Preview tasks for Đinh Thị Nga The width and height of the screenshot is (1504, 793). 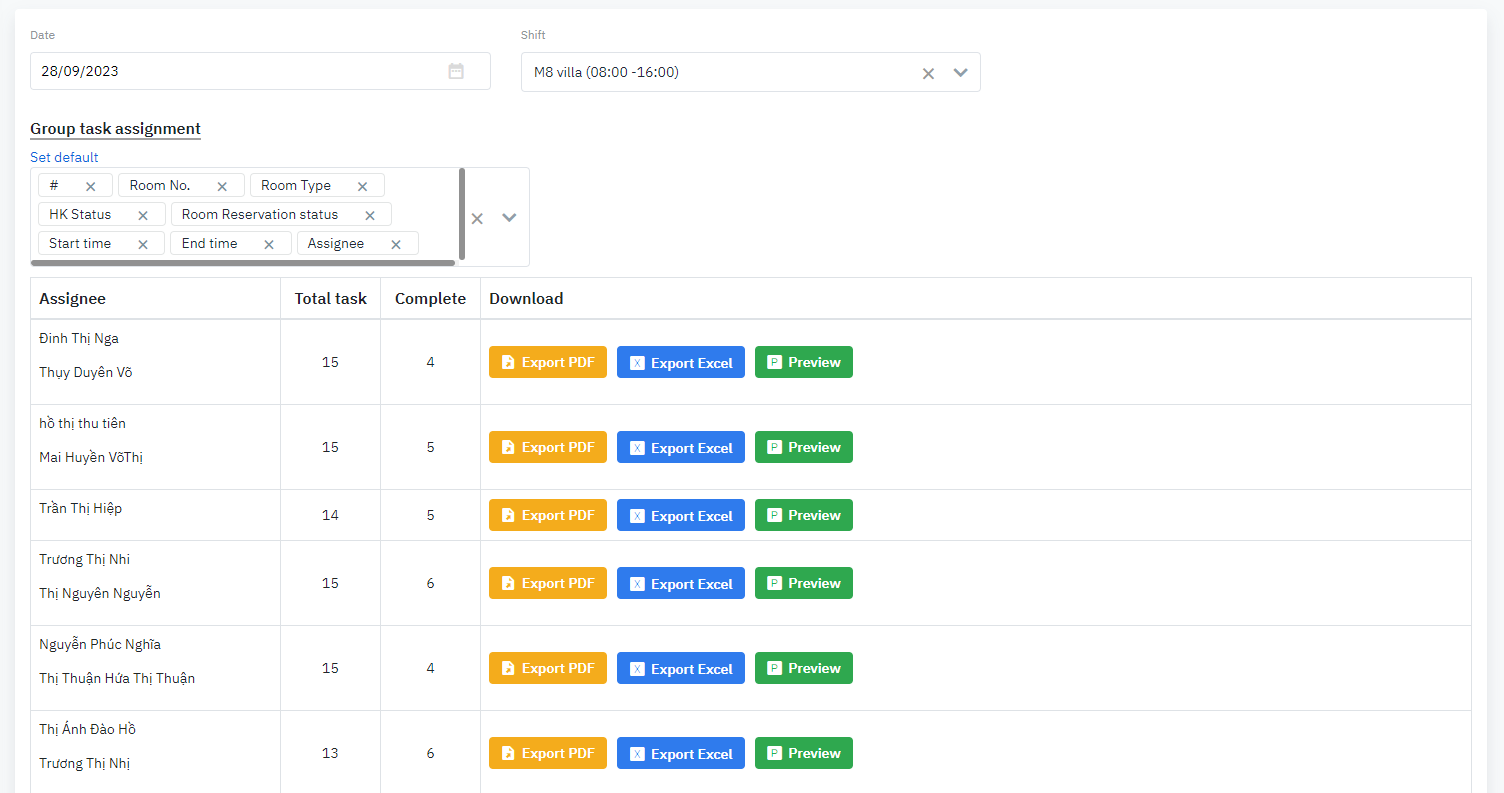click(804, 362)
